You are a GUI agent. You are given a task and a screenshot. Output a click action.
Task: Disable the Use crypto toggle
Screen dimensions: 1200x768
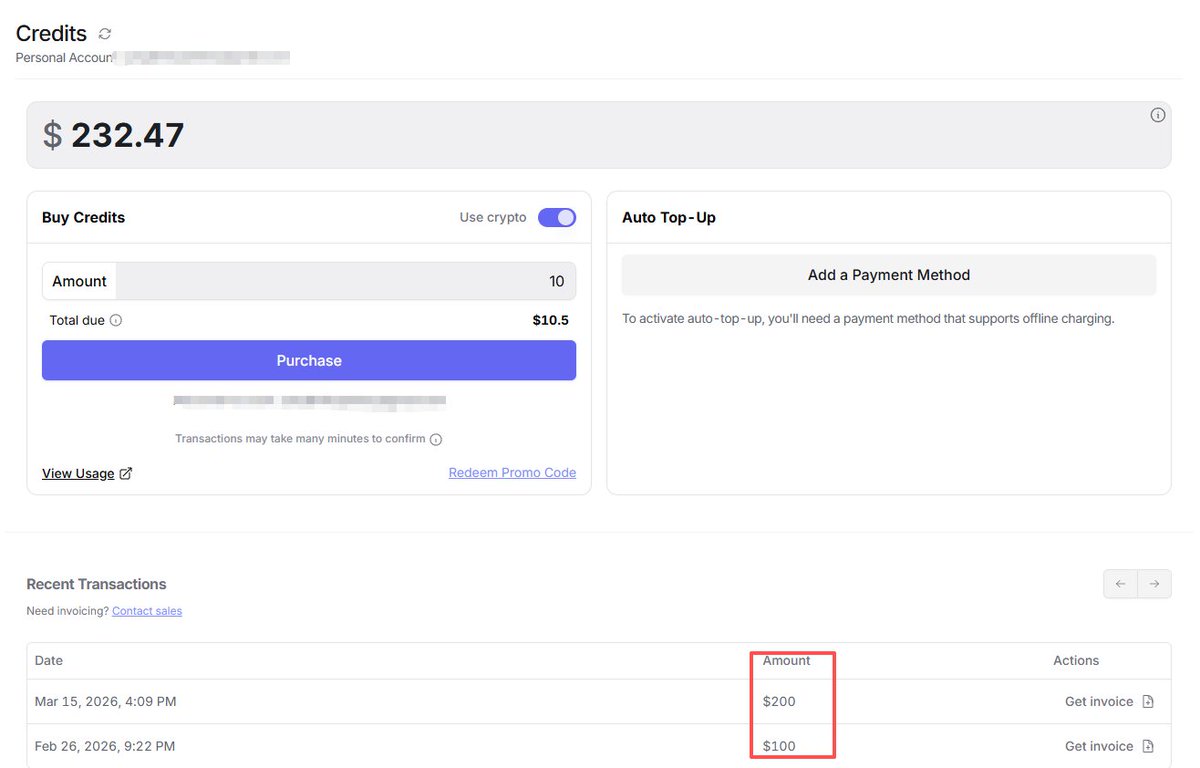tap(557, 218)
